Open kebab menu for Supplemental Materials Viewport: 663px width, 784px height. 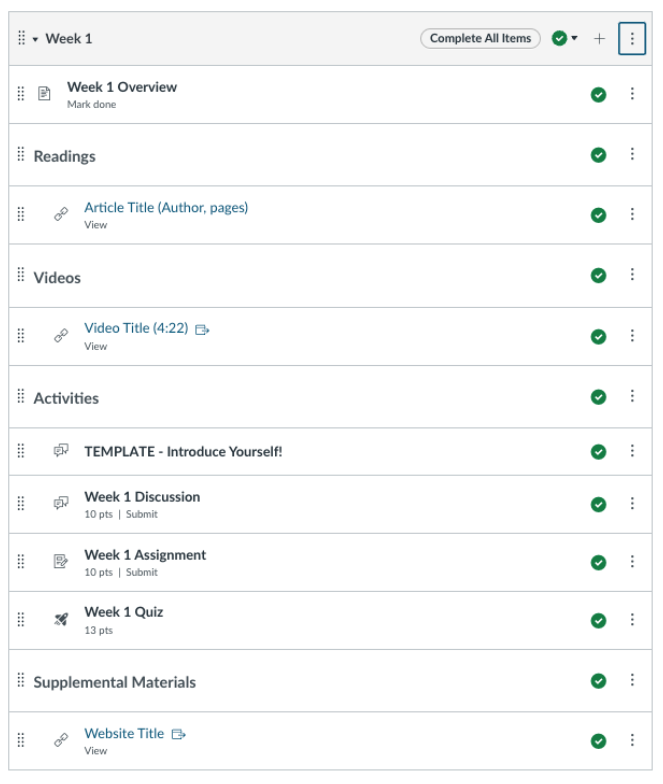pos(632,680)
